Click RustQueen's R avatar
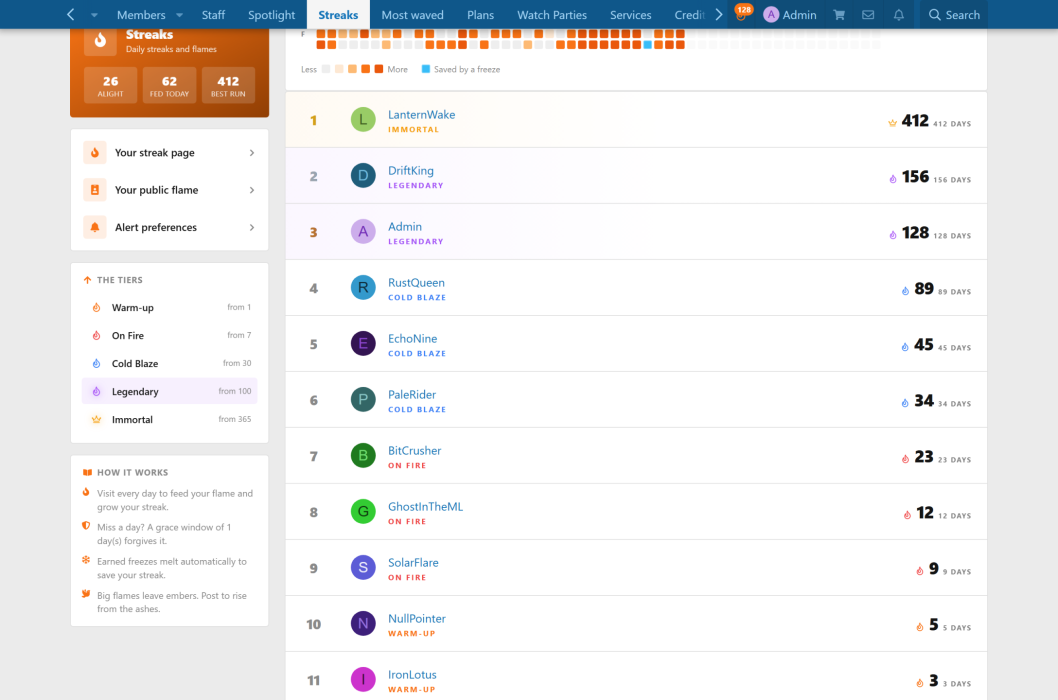This screenshot has height=700, width=1058. click(x=363, y=288)
